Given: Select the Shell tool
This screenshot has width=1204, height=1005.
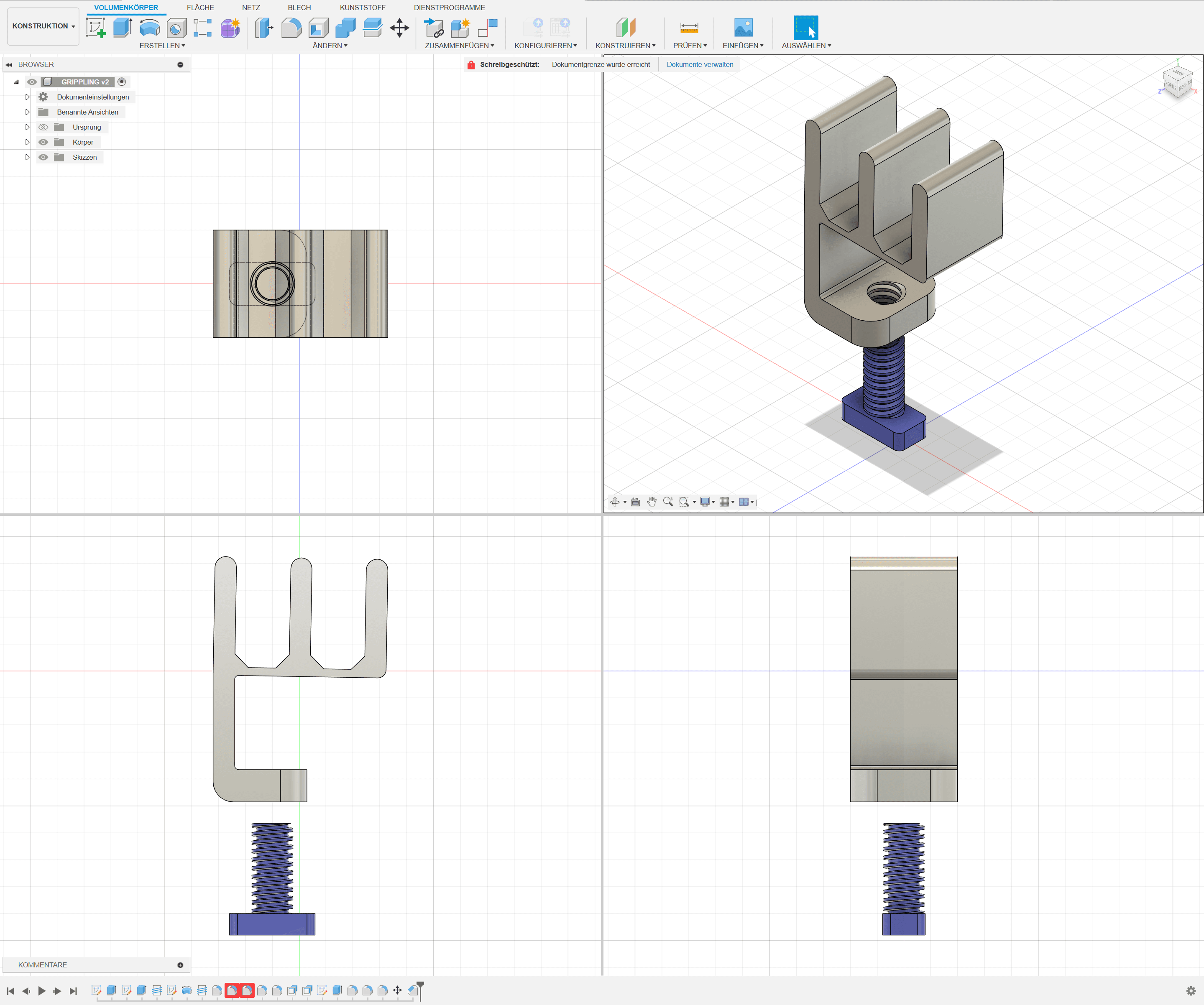Looking at the screenshot, I should pos(318,27).
